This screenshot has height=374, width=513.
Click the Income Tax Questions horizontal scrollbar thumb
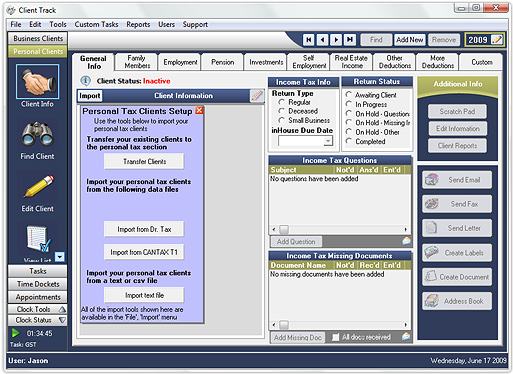pos(284,229)
